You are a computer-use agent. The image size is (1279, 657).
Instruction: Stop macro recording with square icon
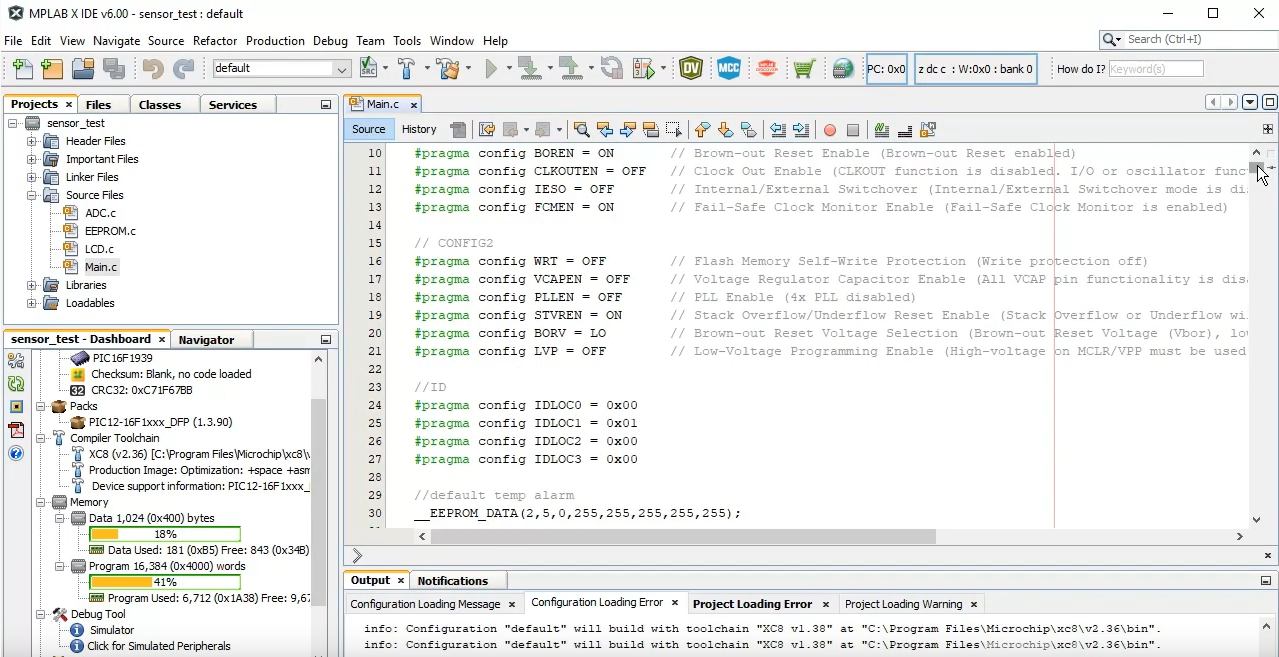tap(853, 130)
